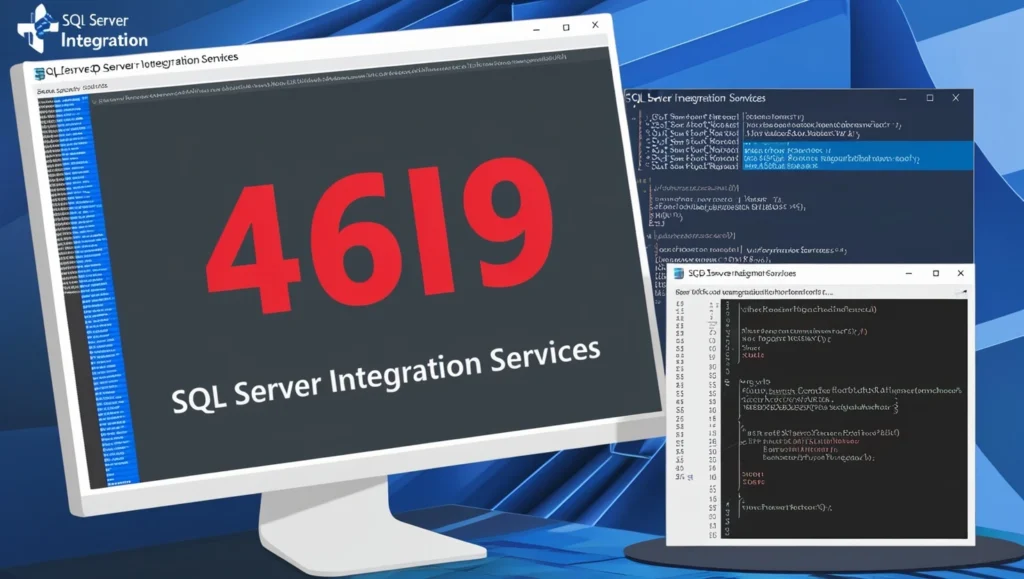Close the lower-right code window
Image resolution: width=1024 pixels, height=579 pixels.
pos(961,273)
